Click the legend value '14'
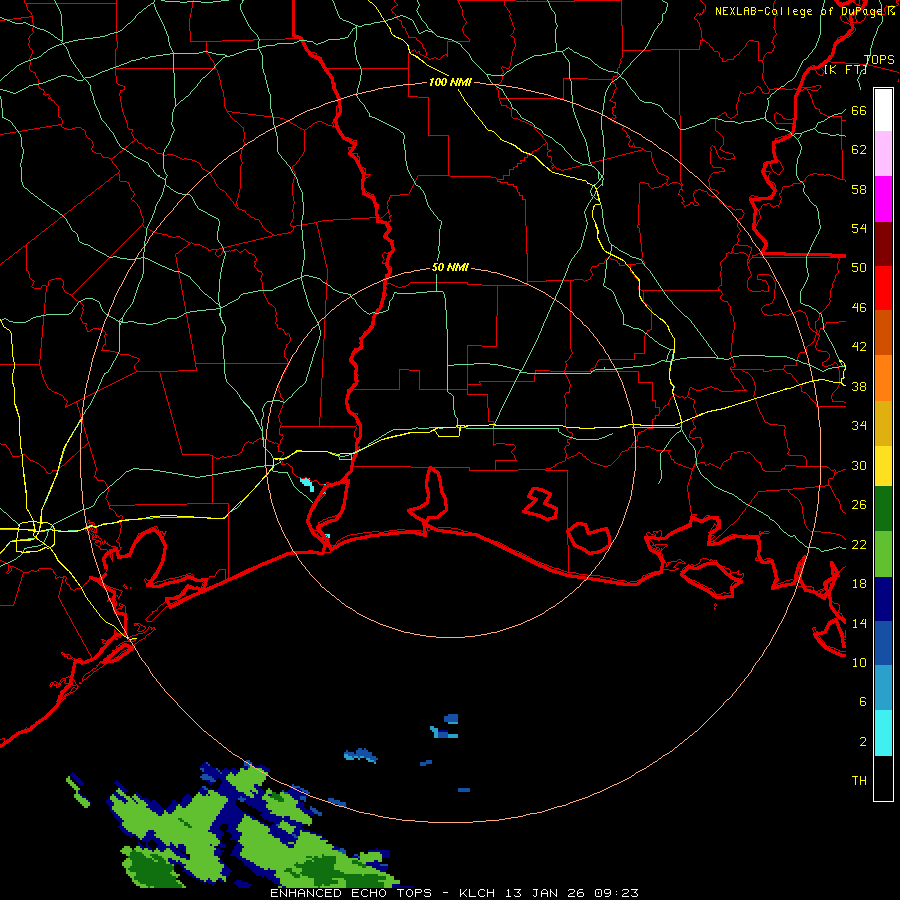Viewport: 900px width, 900px height. tap(859, 623)
